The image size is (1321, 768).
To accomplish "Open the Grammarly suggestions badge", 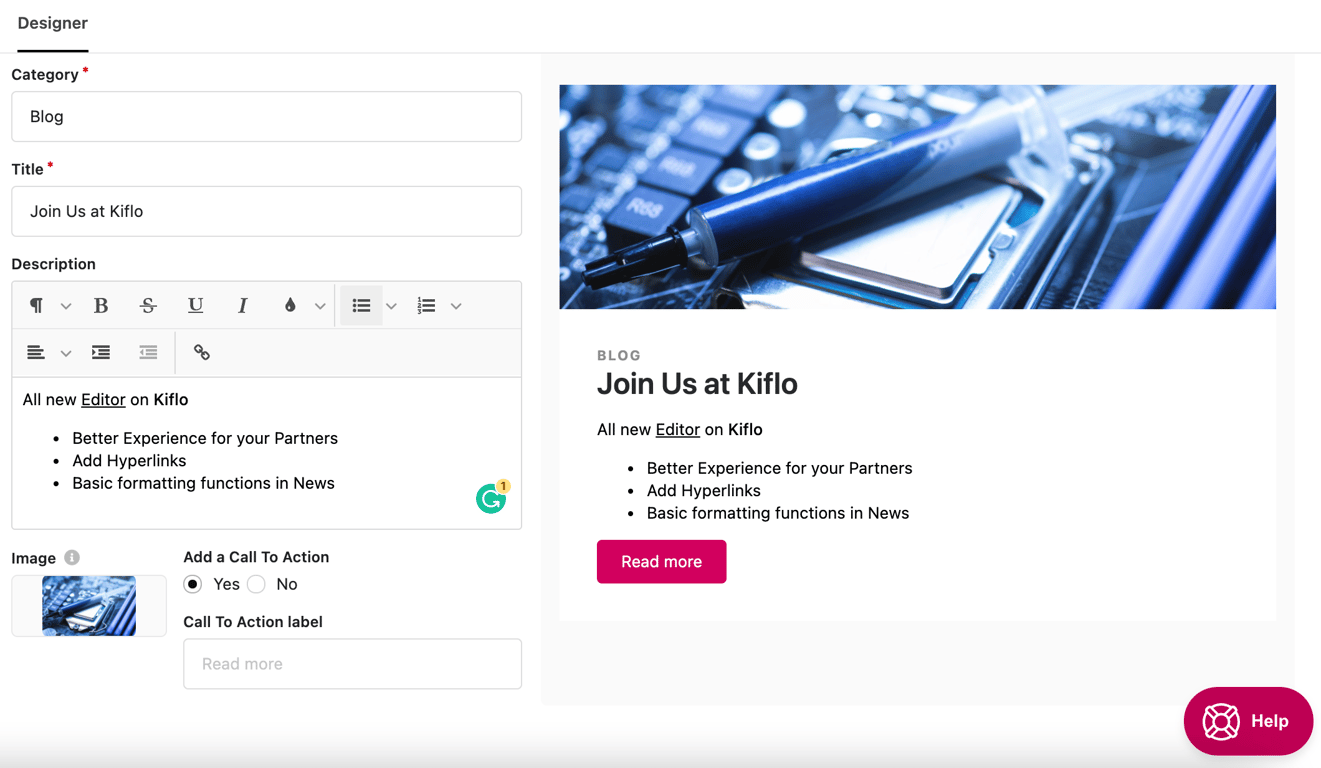I will [492, 497].
